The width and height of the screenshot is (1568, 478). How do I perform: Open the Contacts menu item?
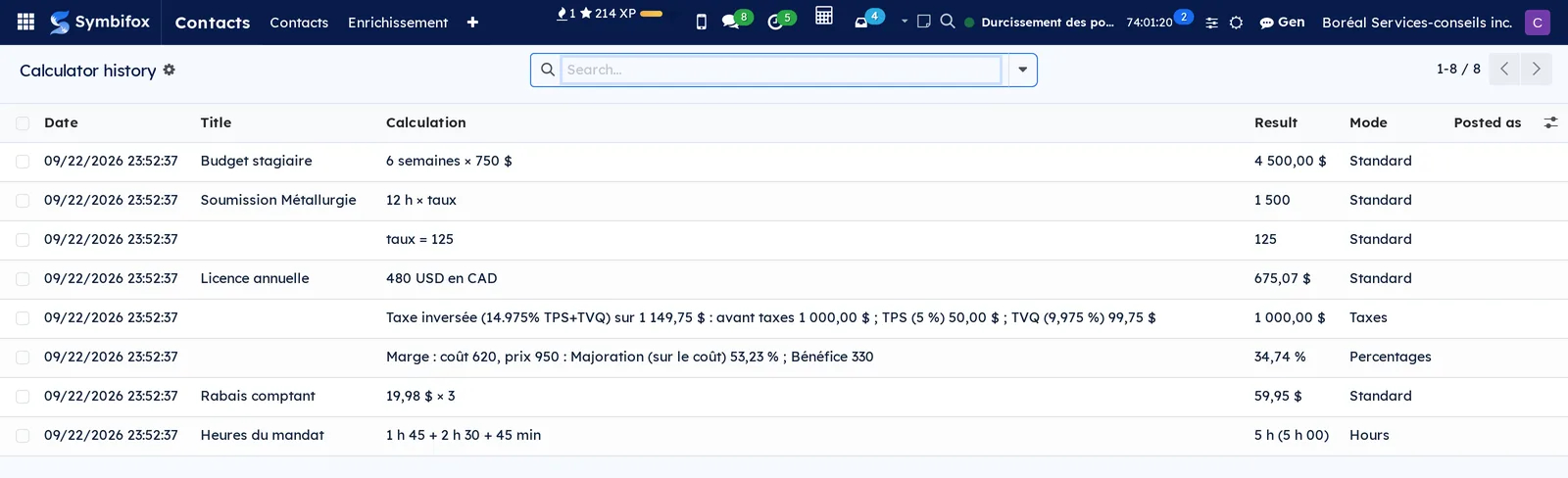299,23
